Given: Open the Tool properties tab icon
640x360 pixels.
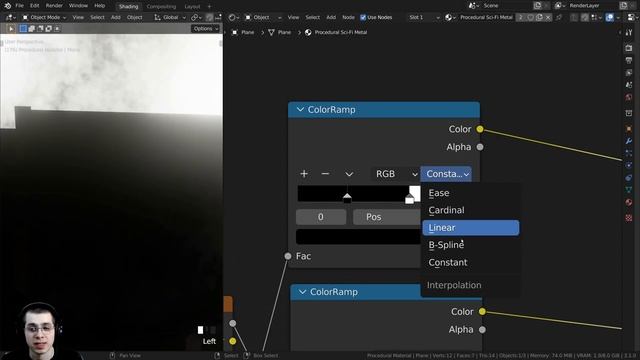Looking at the screenshot, I should tap(629, 33).
